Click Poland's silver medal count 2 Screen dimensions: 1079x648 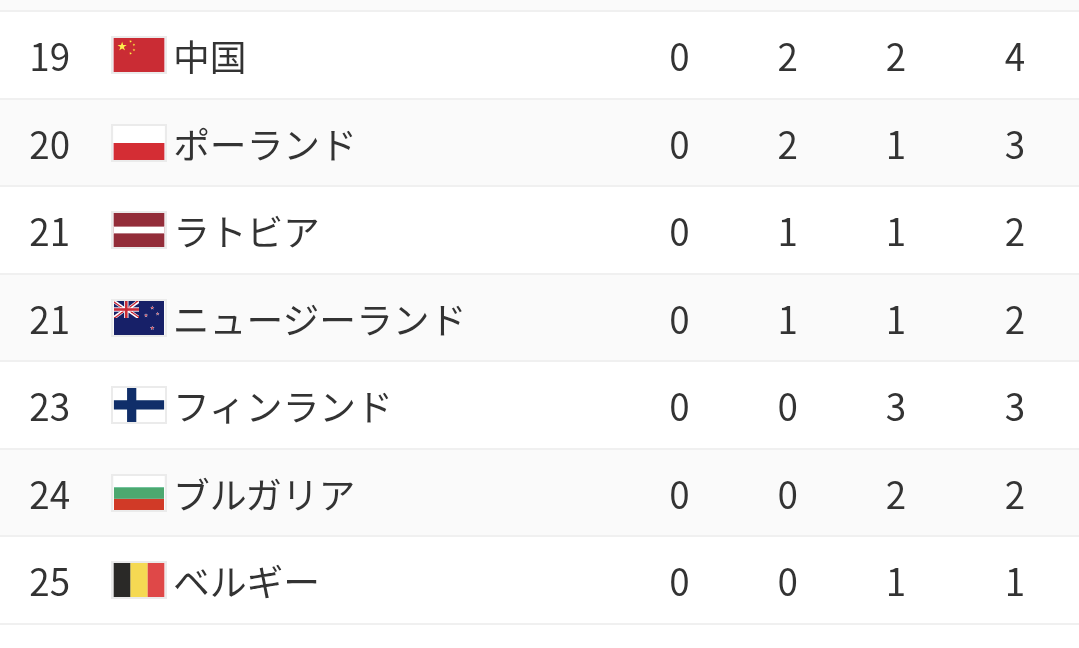pos(787,146)
